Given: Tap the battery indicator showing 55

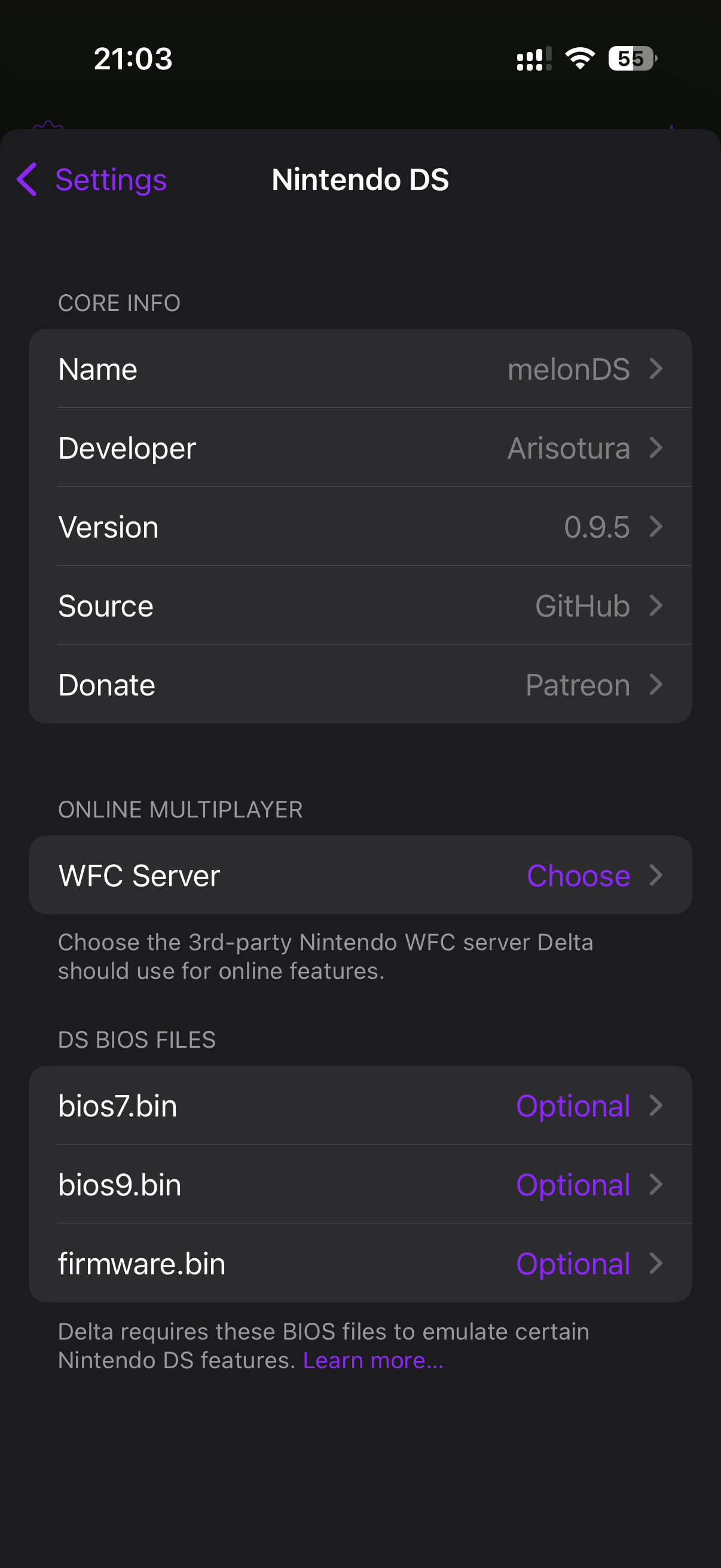Looking at the screenshot, I should 631,59.
